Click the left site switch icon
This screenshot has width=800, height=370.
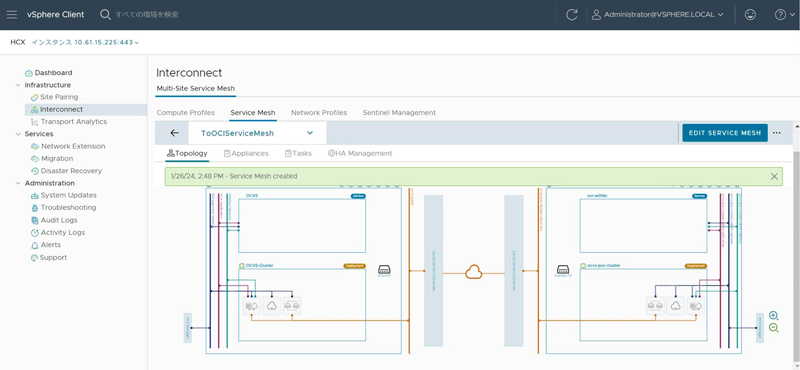click(385, 270)
